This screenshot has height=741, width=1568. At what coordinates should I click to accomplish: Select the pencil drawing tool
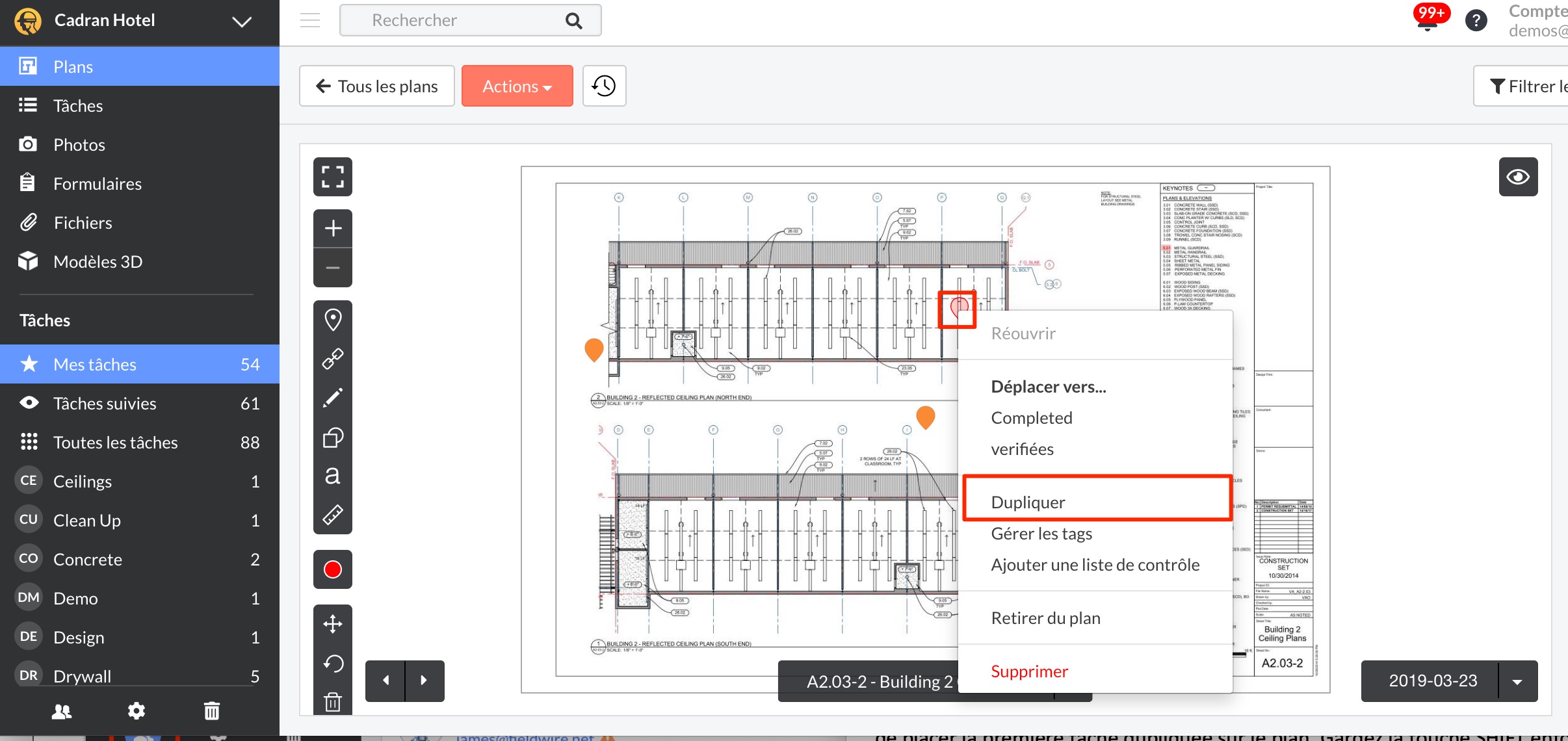coord(333,398)
